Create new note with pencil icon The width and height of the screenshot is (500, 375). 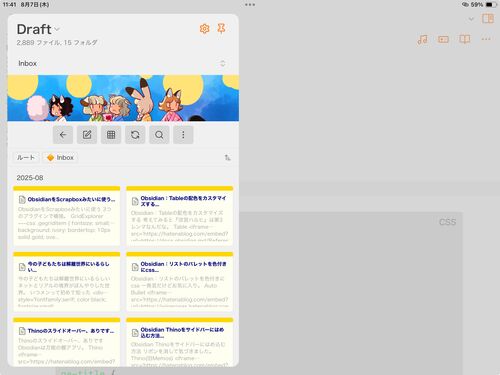click(x=87, y=135)
